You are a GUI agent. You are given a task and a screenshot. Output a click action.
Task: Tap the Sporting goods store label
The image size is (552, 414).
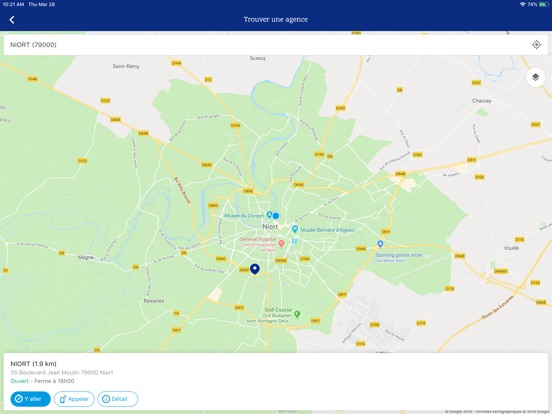399,255
